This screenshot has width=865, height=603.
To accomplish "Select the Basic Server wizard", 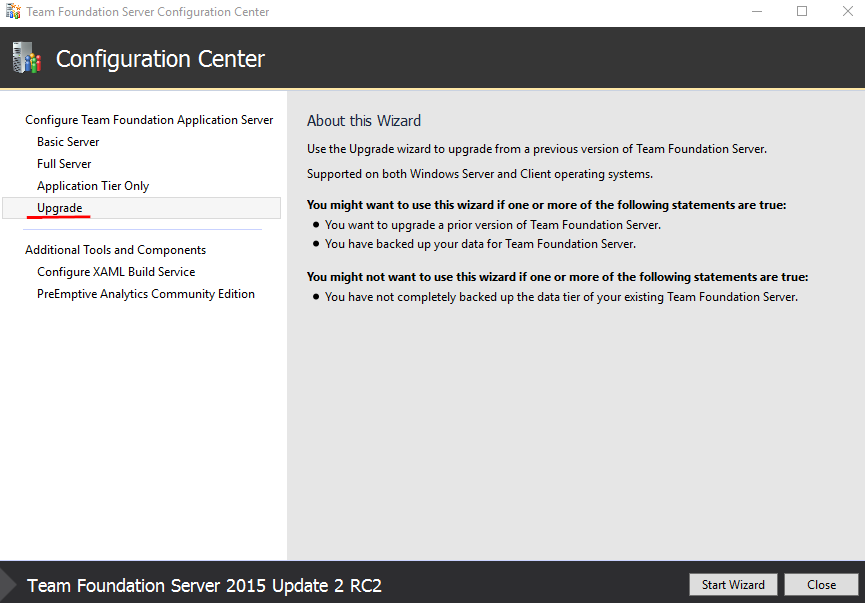I will pos(68,142).
